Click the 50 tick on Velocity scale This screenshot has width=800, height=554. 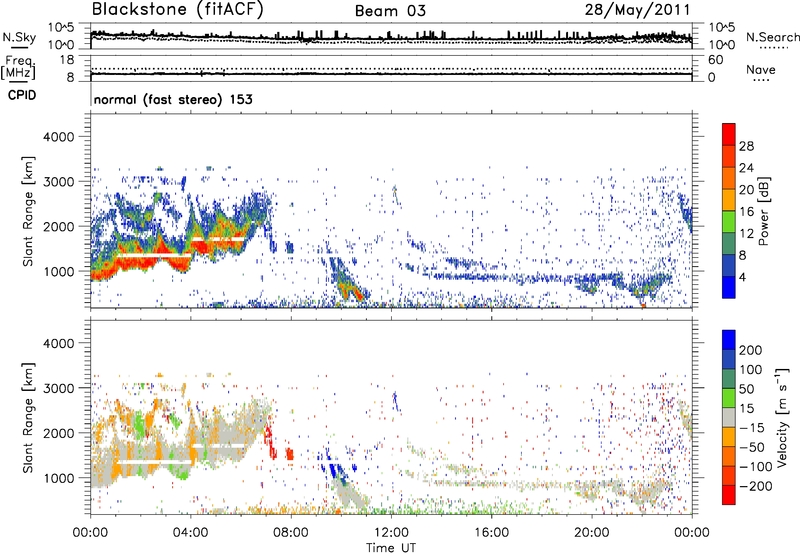pyautogui.click(x=746, y=389)
